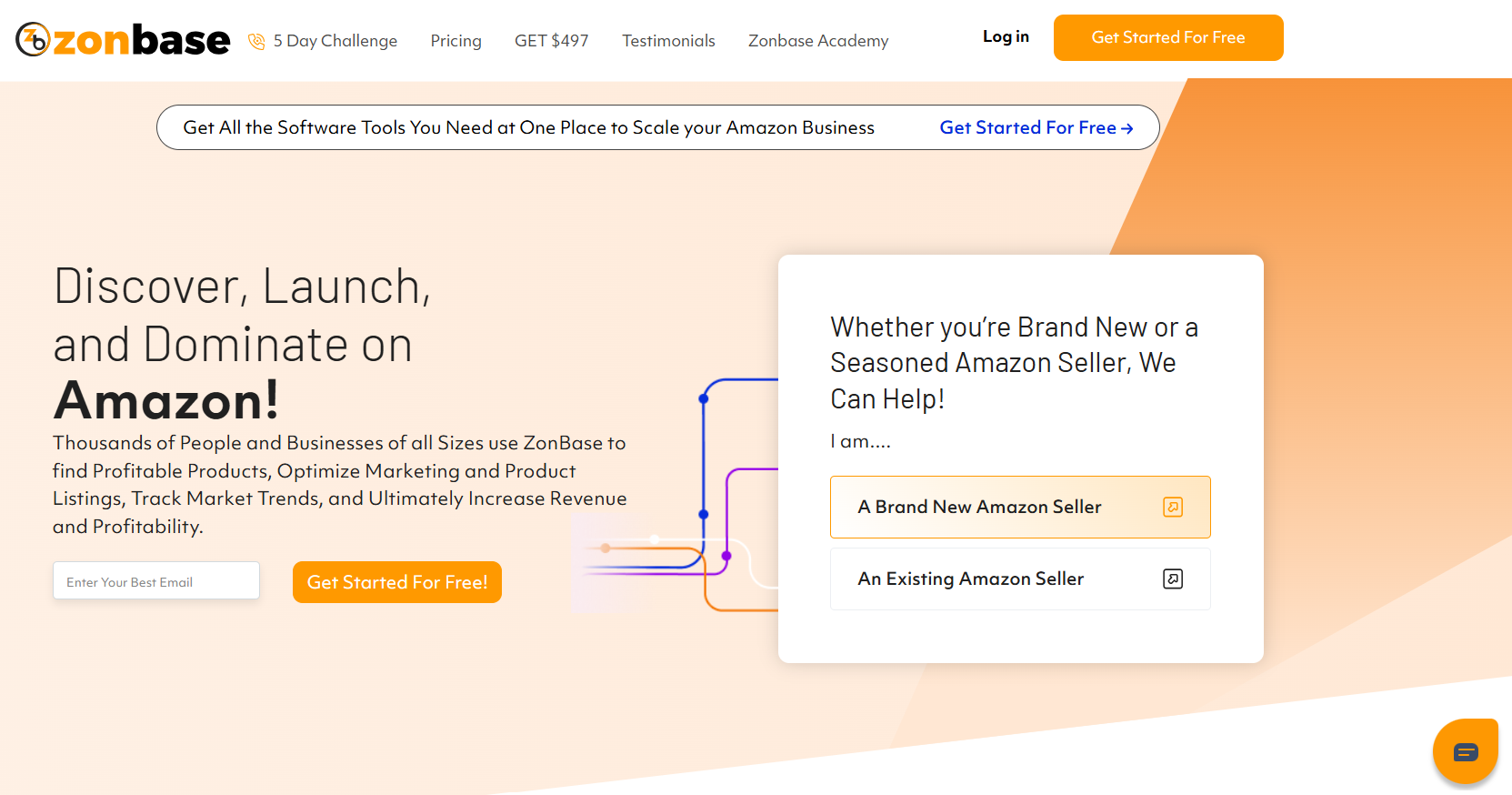
Task: Open the 5 Day Challenge menu item
Action: coord(335,41)
